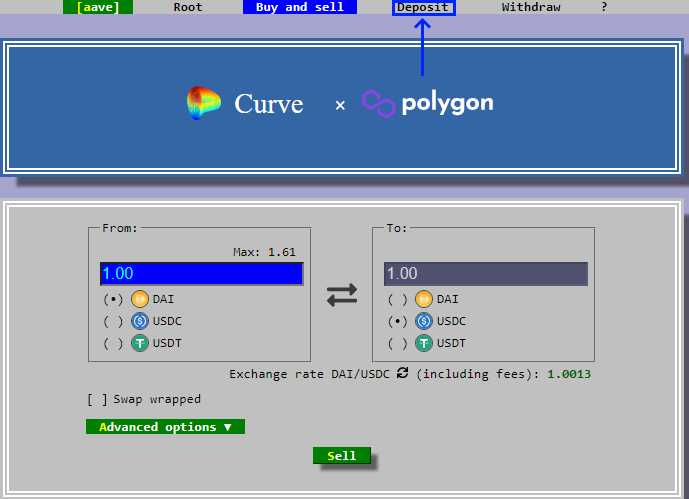Click the 1.0013 exchange rate value

tap(569, 374)
